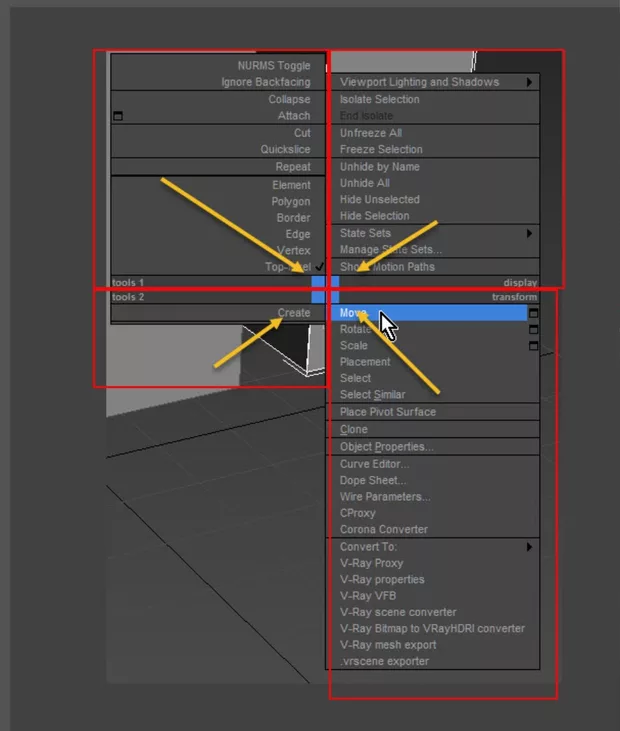Toggle the Top-level sub-object checkmark
The width and height of the screenshot is (620, 731).
pos(320,267)
